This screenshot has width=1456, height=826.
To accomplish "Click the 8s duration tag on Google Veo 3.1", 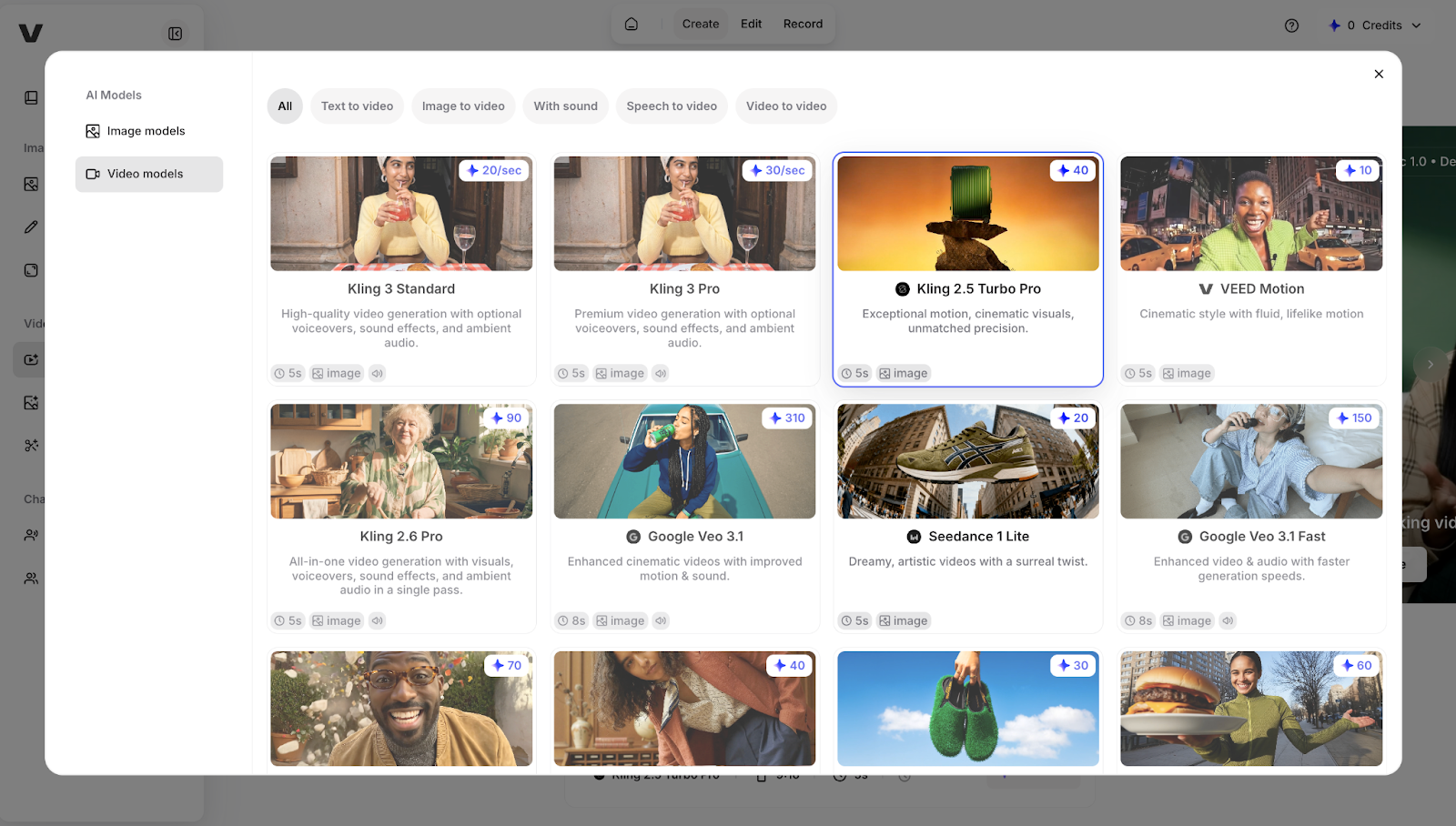I will pos(571,620).
